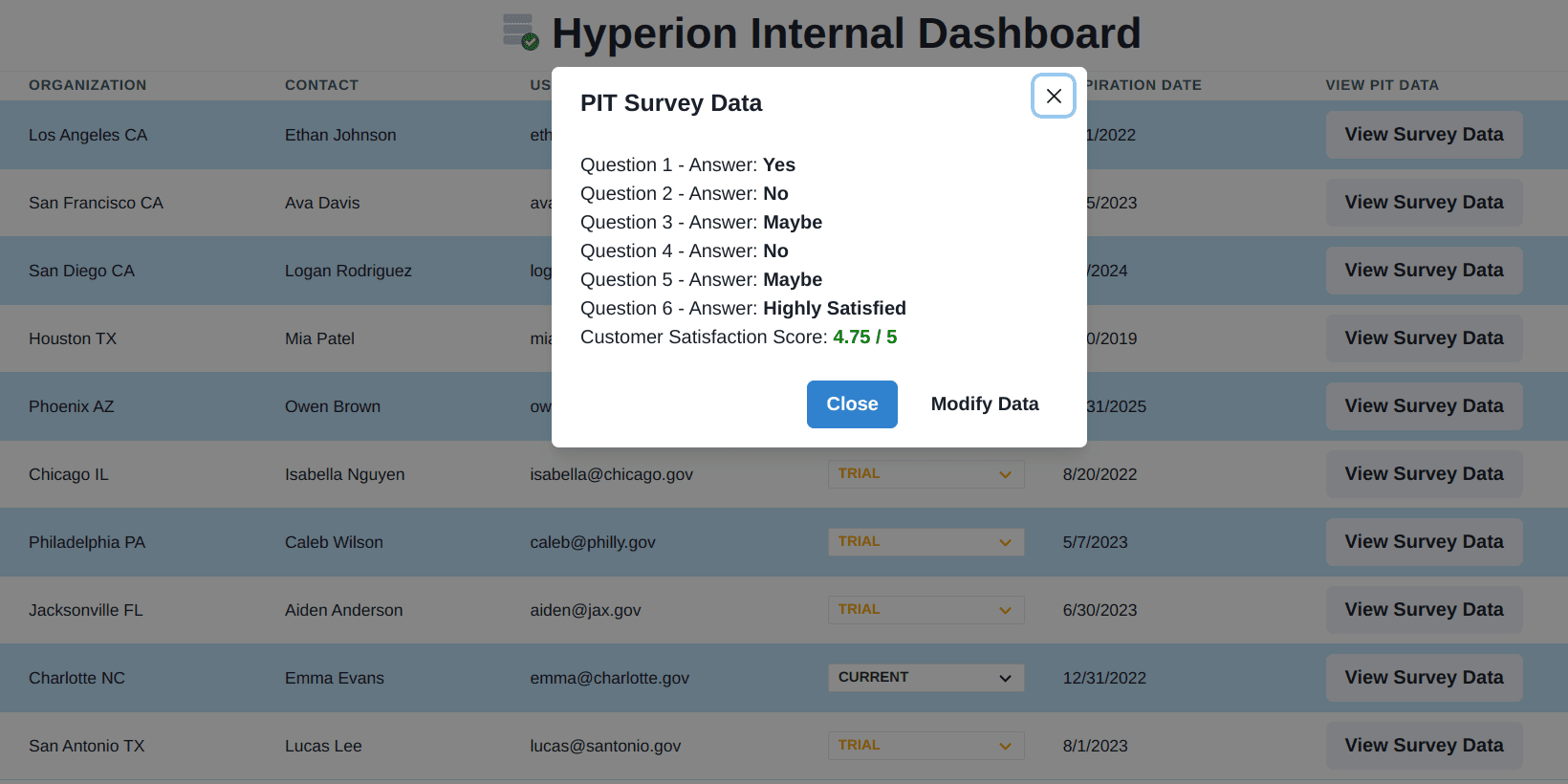View Survey Data for Phoenix AZ

click(1424, 406)
